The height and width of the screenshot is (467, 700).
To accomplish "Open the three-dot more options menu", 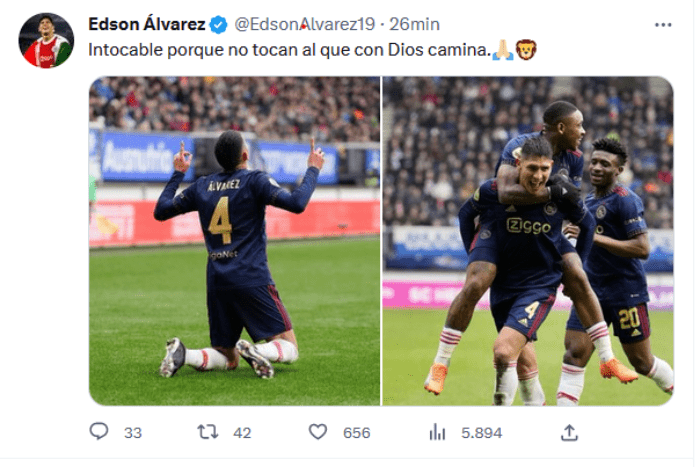I will (x=663, y=25).
